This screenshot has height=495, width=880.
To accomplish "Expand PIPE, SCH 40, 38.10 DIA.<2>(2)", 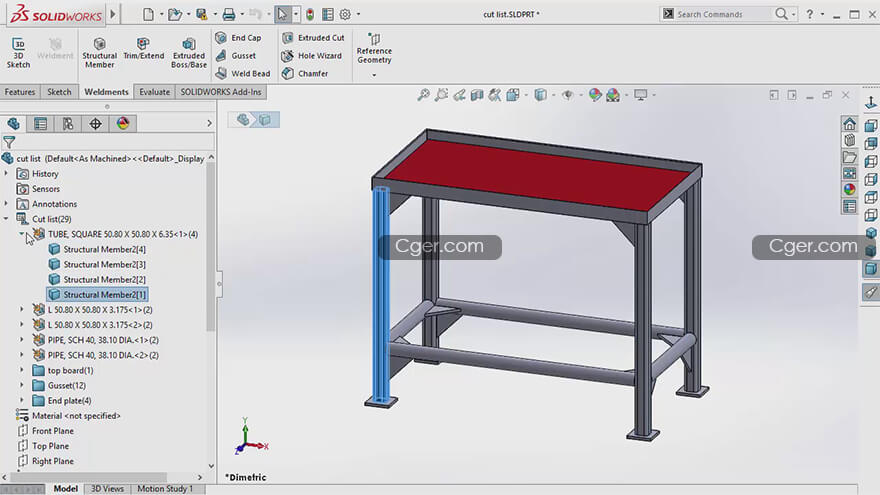I will tap(22, 355).
